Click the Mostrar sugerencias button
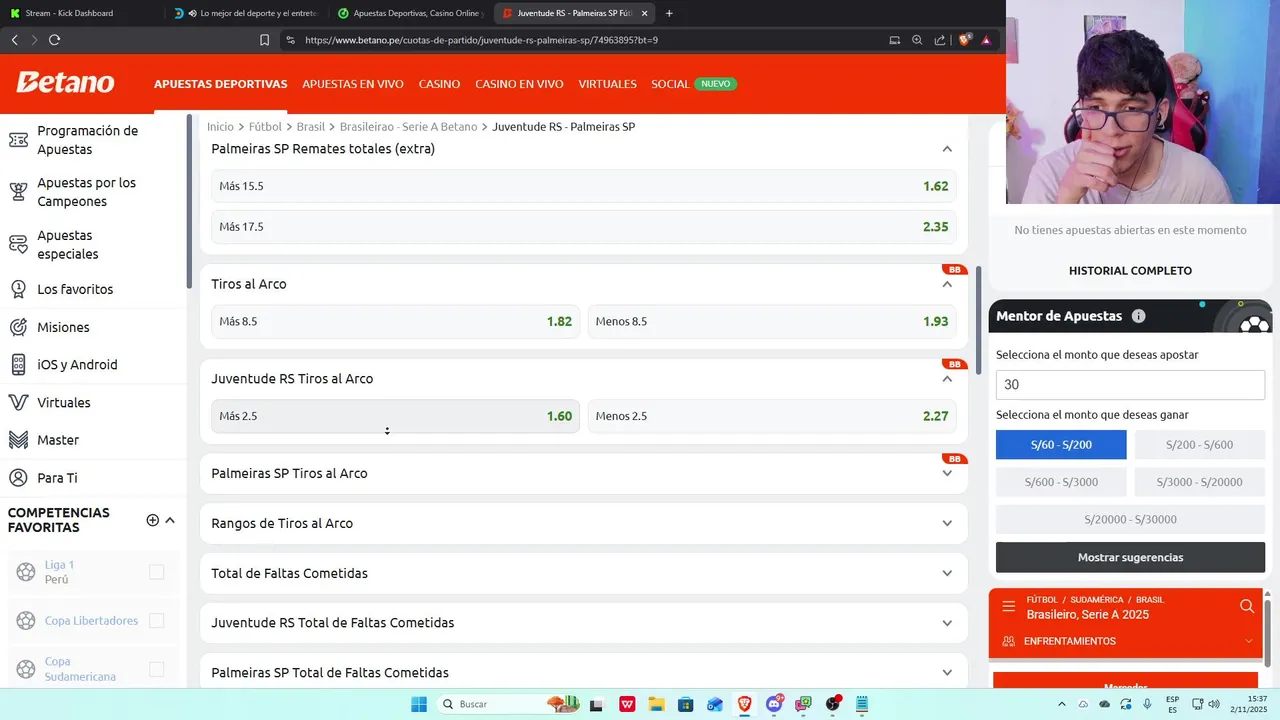The width and height of the screenshot is (1280, 720). (x=1130, y=557)
